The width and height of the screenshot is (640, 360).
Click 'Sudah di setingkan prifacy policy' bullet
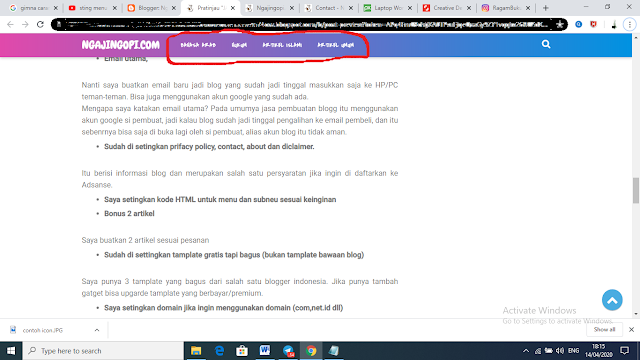point(209,147)
